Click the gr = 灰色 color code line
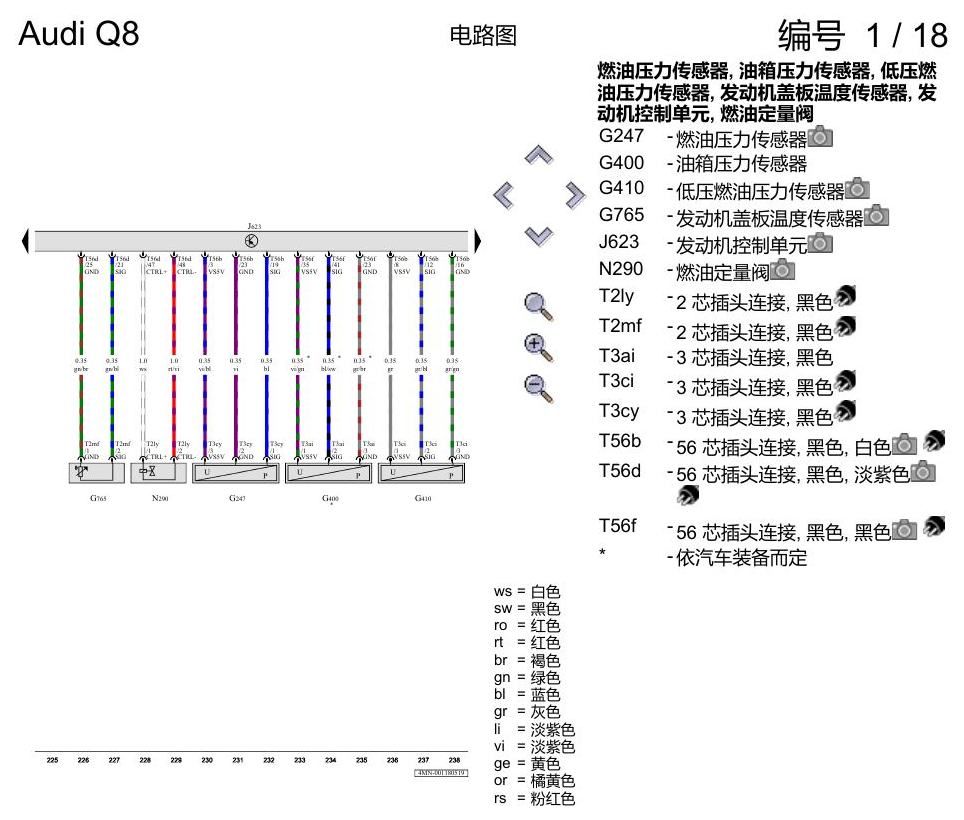The image size is (964, 820). click(527, 712)
